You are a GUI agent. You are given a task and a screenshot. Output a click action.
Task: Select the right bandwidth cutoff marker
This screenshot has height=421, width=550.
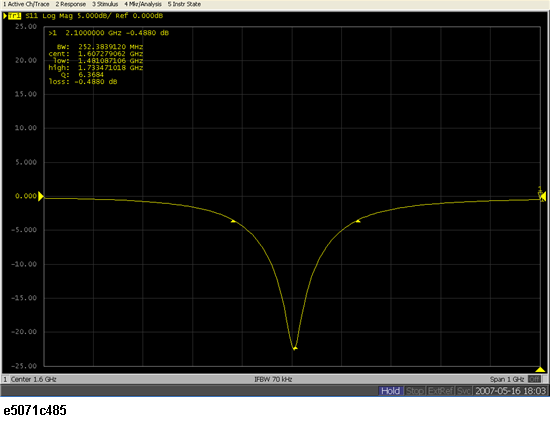click(358, 221)
